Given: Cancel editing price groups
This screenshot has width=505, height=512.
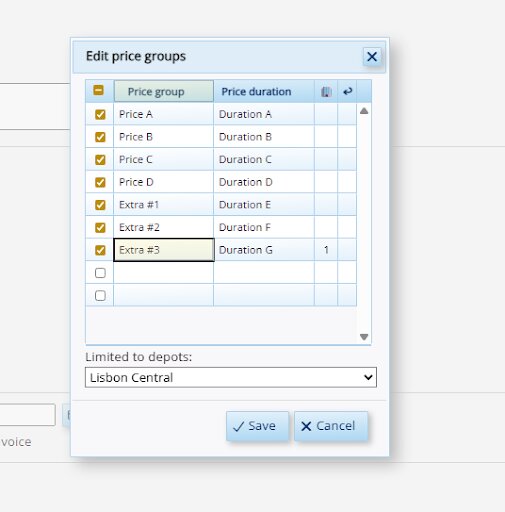Looking at the screenshot, I should tap(331, 426).
